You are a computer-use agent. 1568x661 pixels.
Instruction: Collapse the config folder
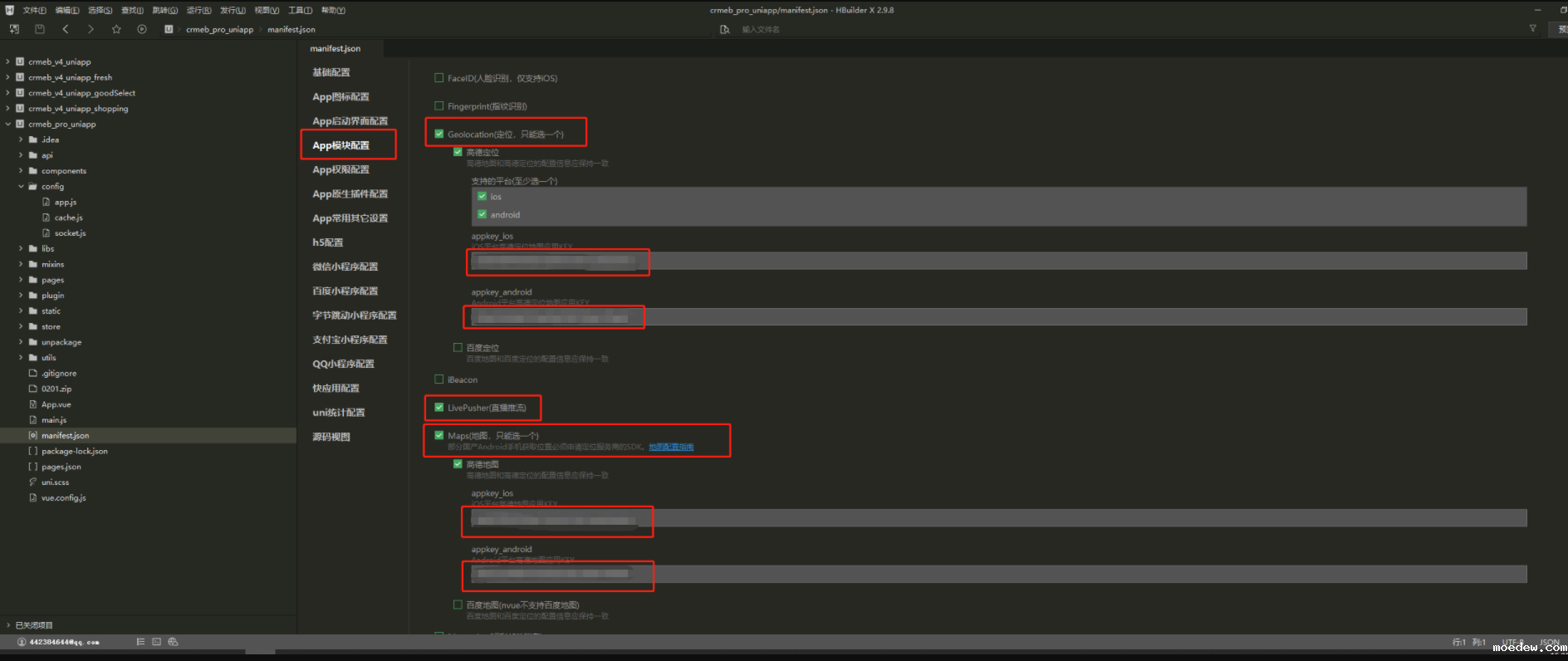pos(22,187)
